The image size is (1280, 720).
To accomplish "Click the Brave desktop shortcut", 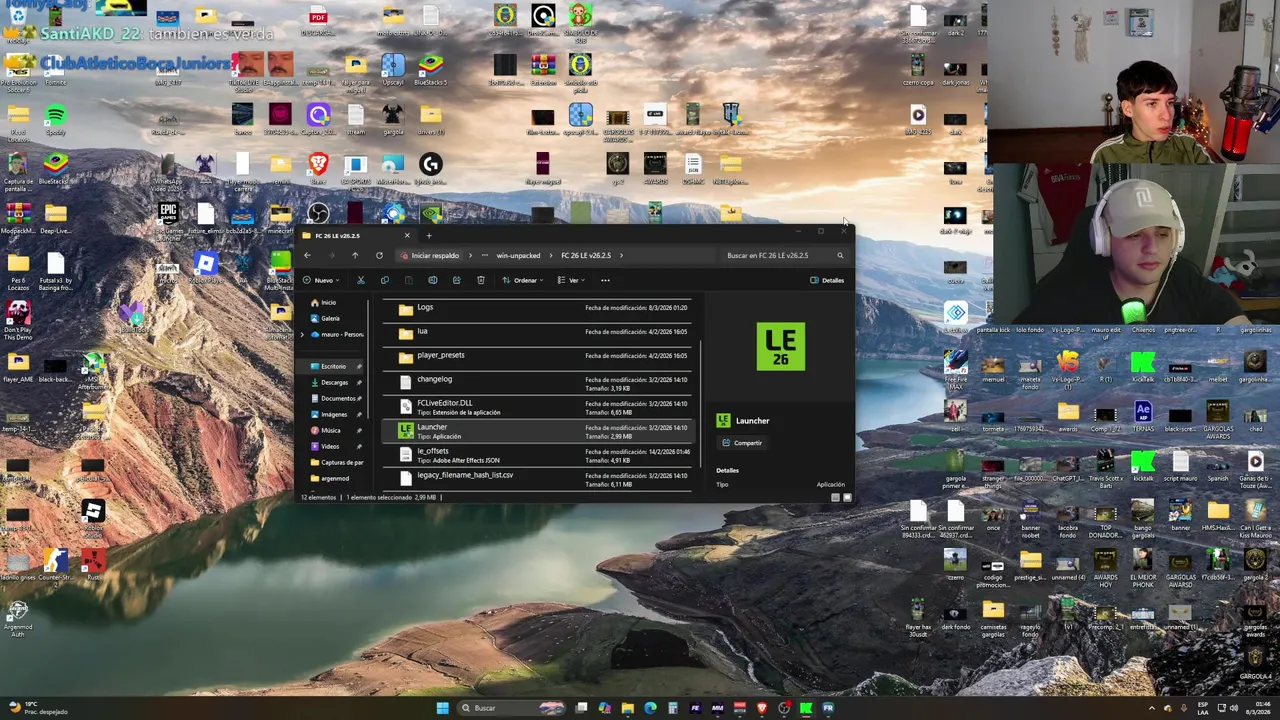I will 318,168.
